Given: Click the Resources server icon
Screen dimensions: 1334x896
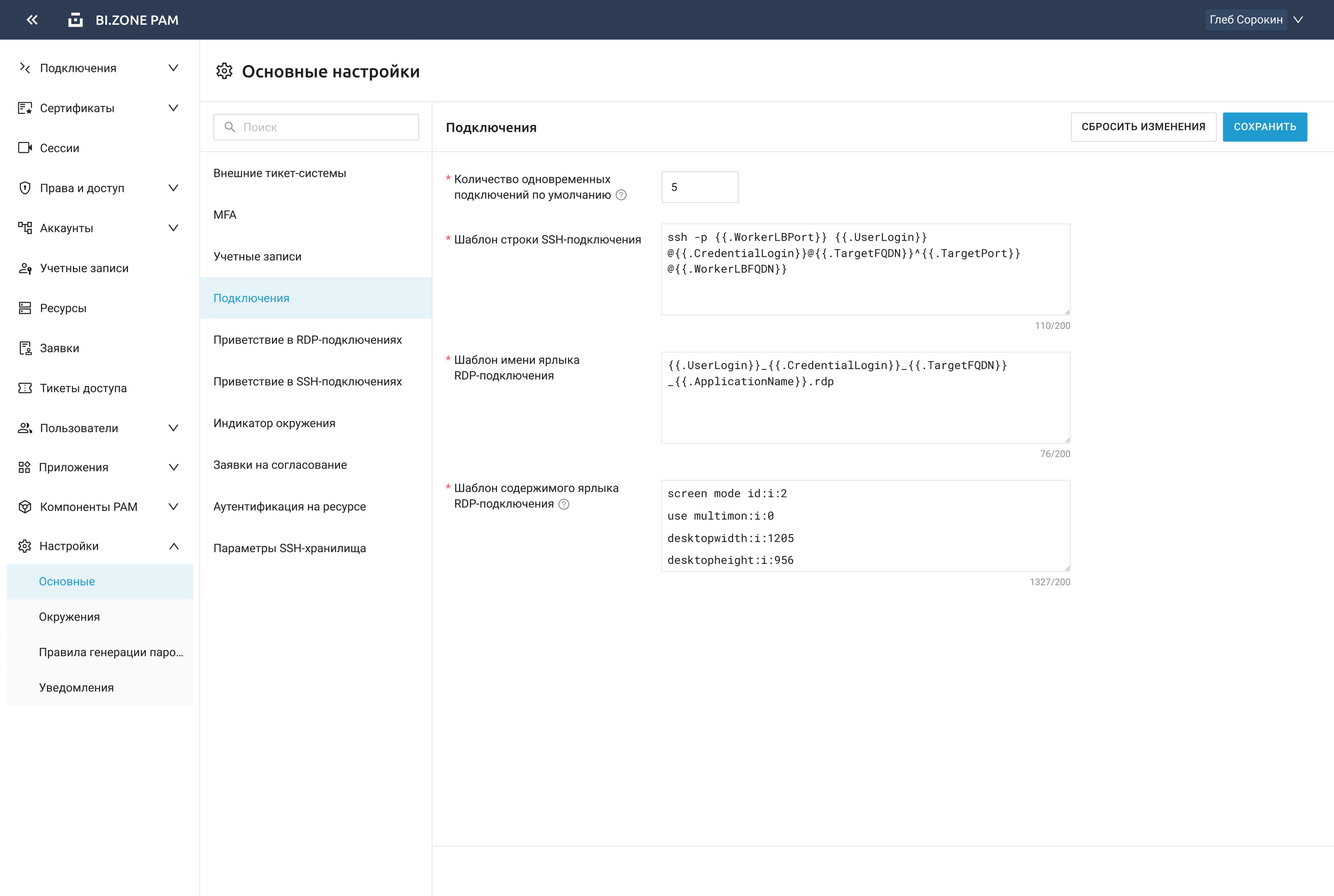Looking at the screenshot, I should [x=24, y=308].
